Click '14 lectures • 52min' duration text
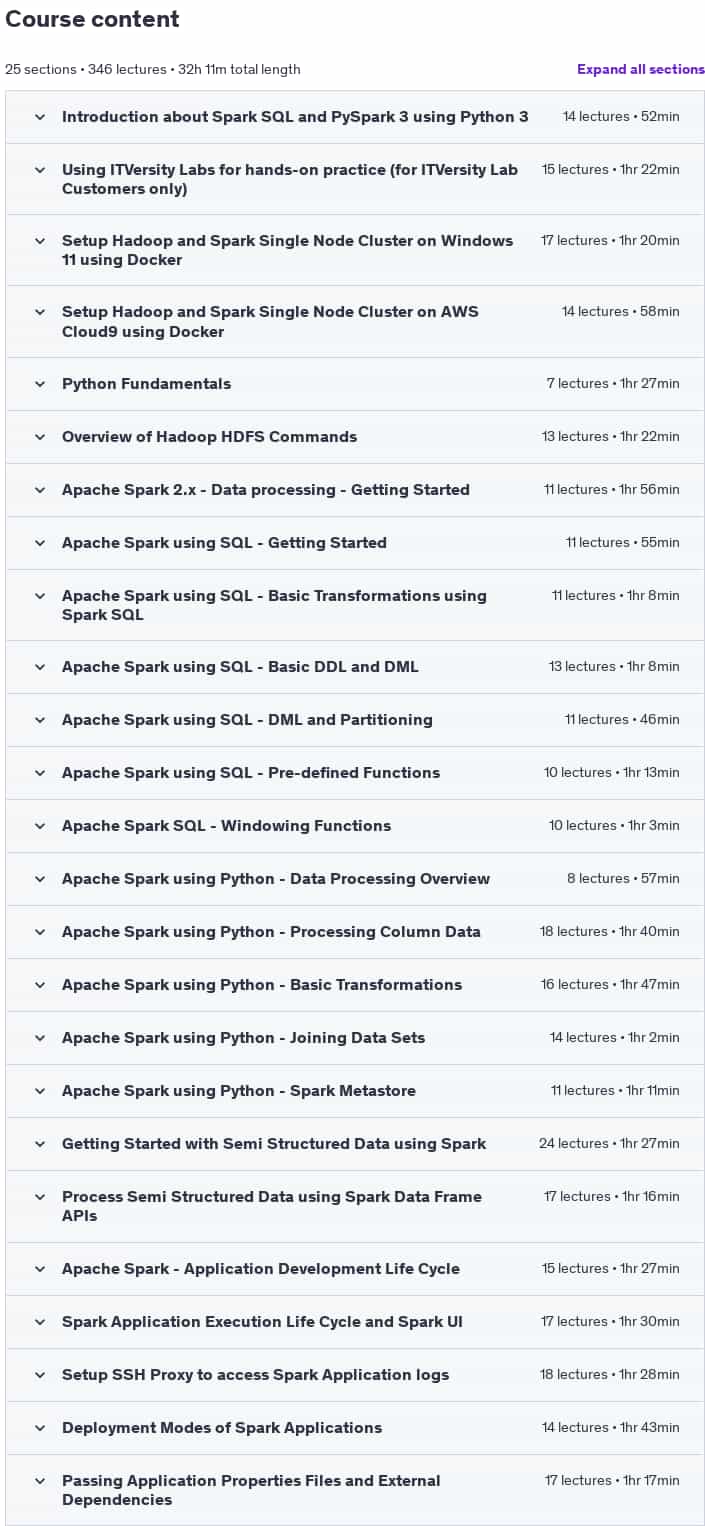705x1526 pixels. (621, 117)
